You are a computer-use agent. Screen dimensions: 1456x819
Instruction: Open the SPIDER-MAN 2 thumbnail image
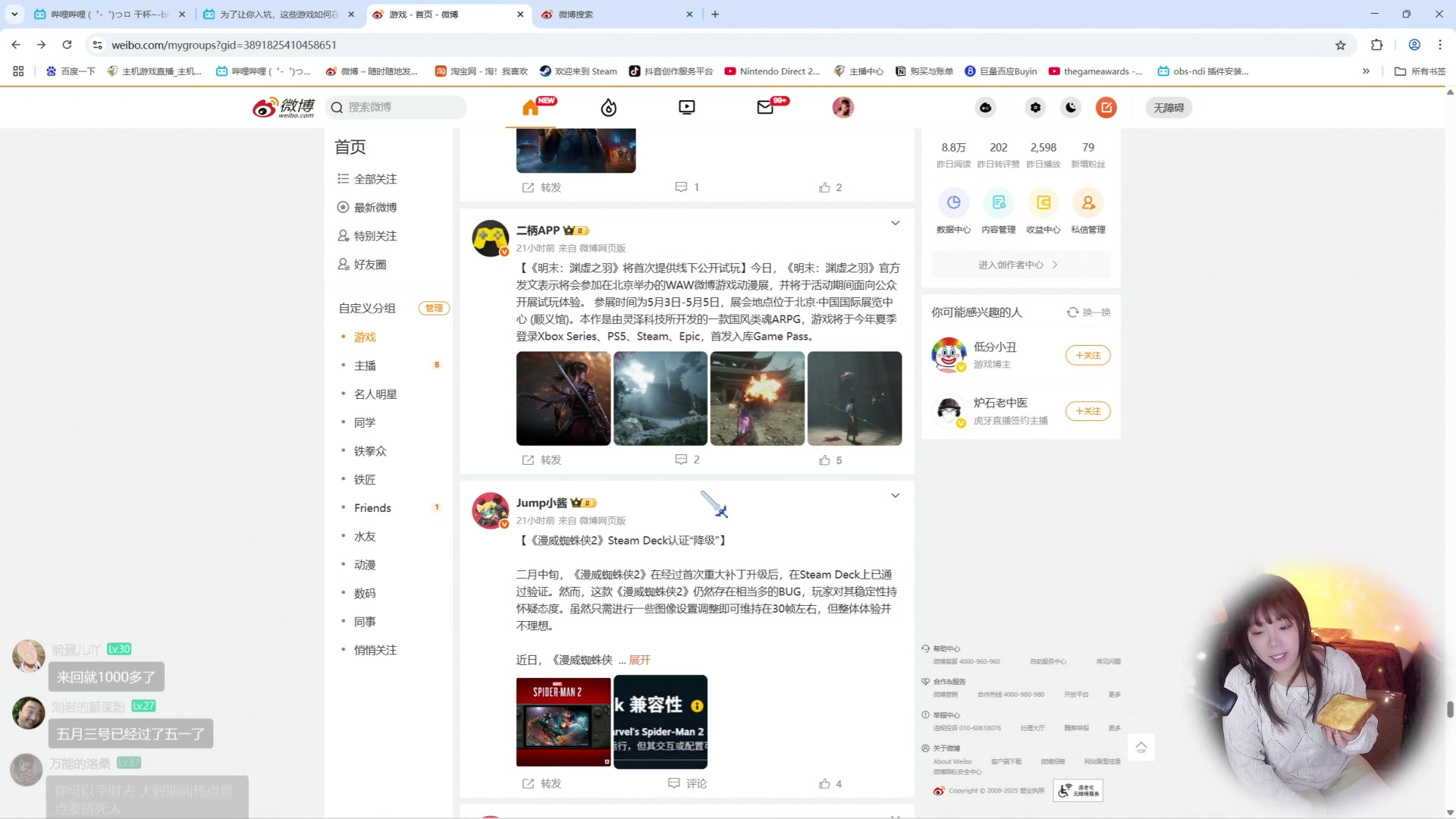[563, 722]
